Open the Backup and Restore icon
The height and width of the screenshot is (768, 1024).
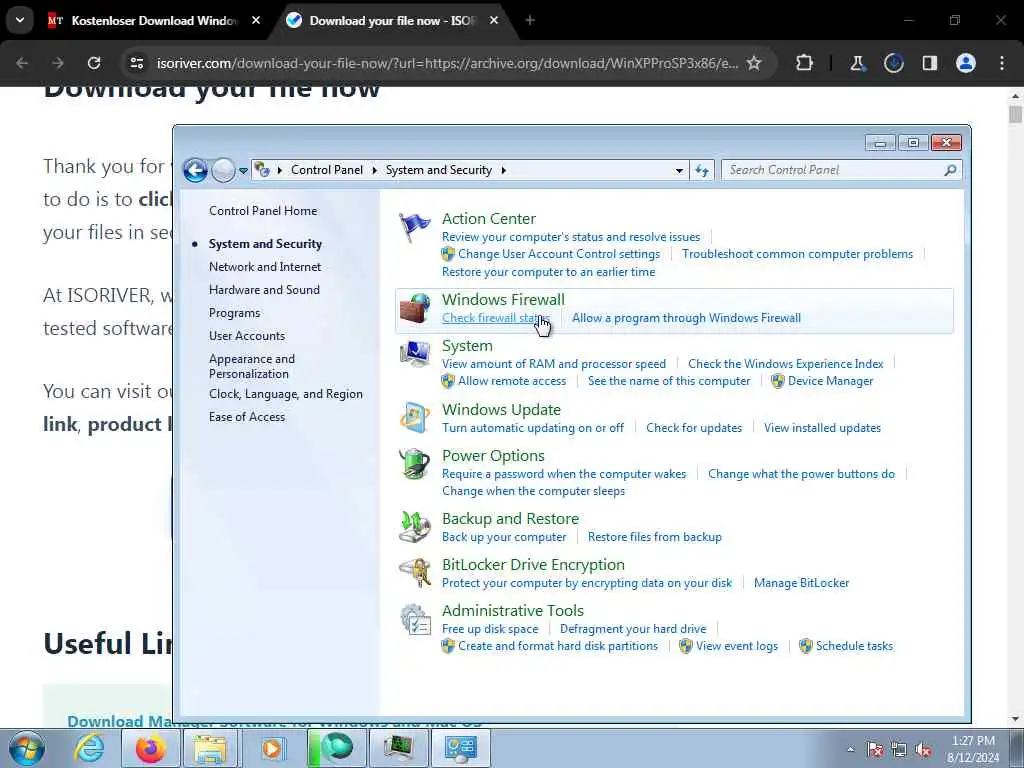[415, 528]
